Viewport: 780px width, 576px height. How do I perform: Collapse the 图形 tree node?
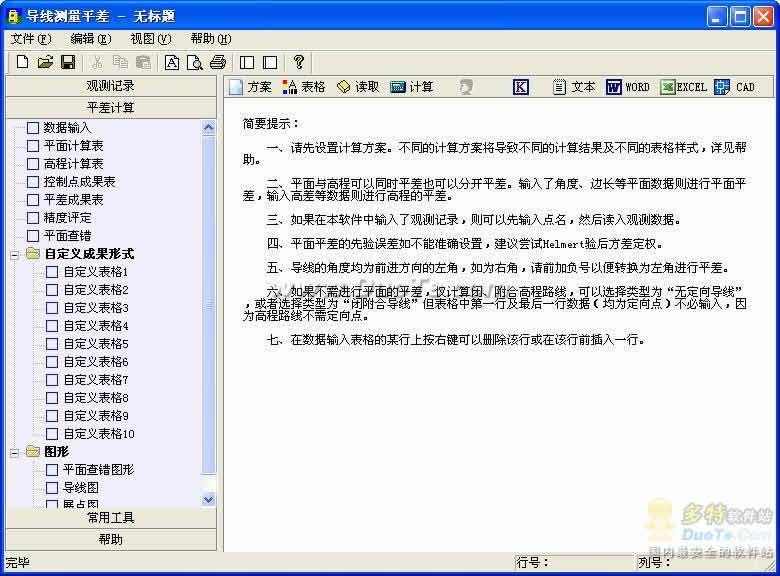coord(15,452)
